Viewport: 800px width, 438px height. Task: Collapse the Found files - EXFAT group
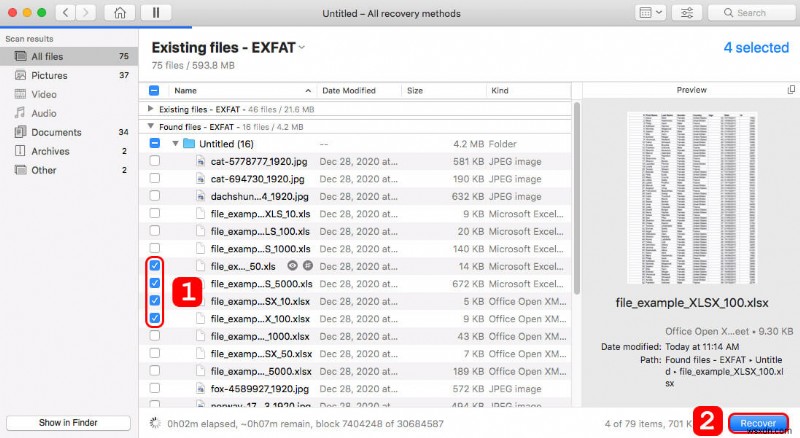point(150,126)
